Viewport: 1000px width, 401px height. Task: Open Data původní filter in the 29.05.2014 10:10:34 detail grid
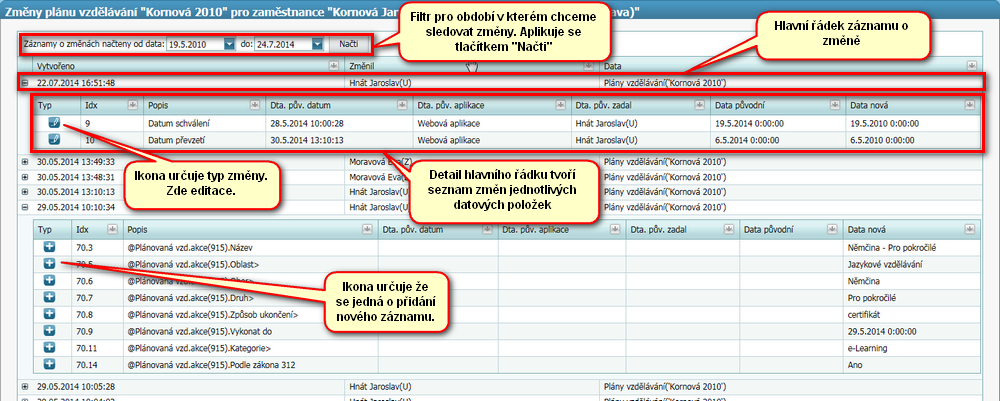[x=830, y=229]
